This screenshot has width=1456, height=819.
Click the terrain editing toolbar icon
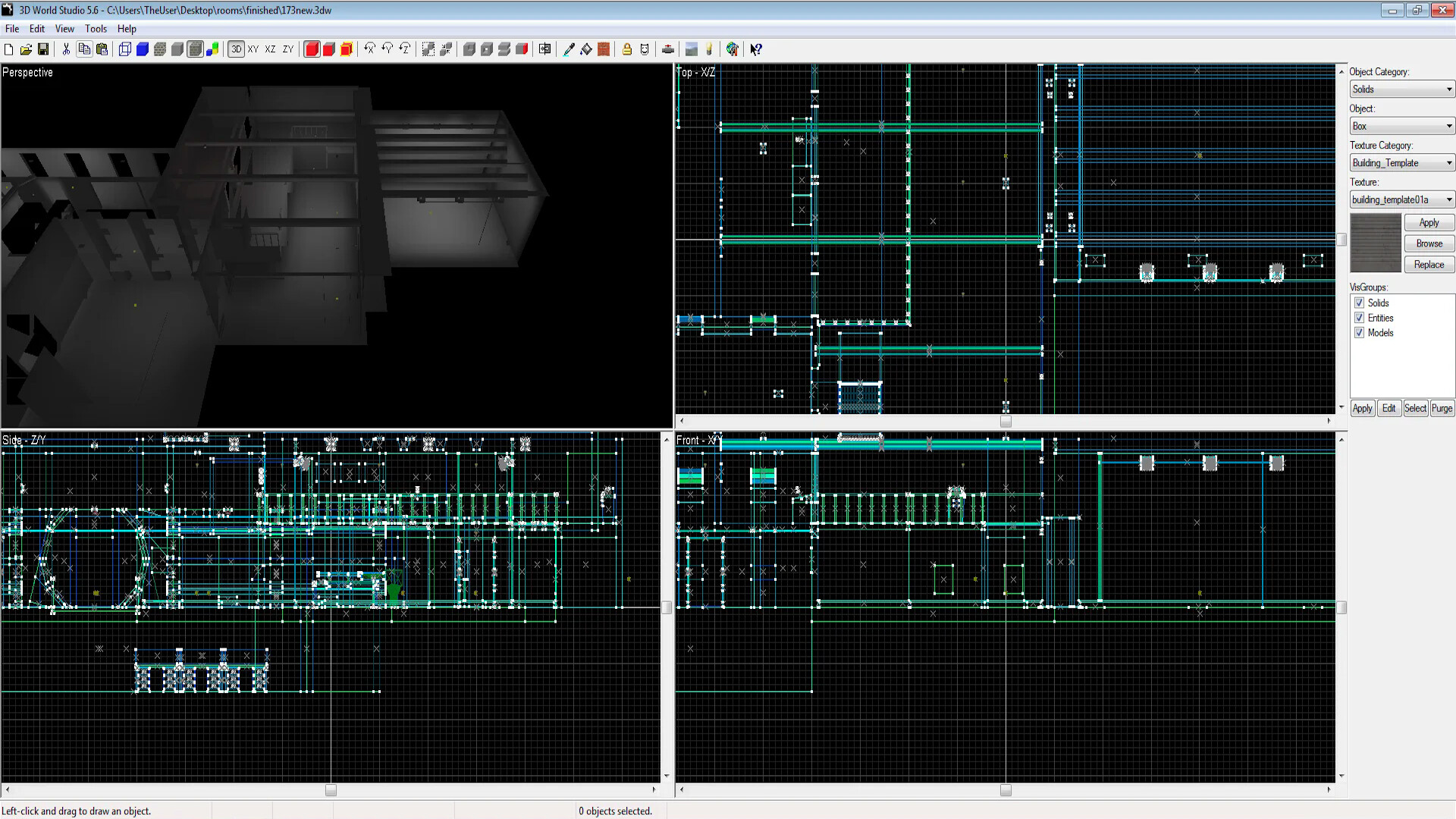(x=691, y=49)
